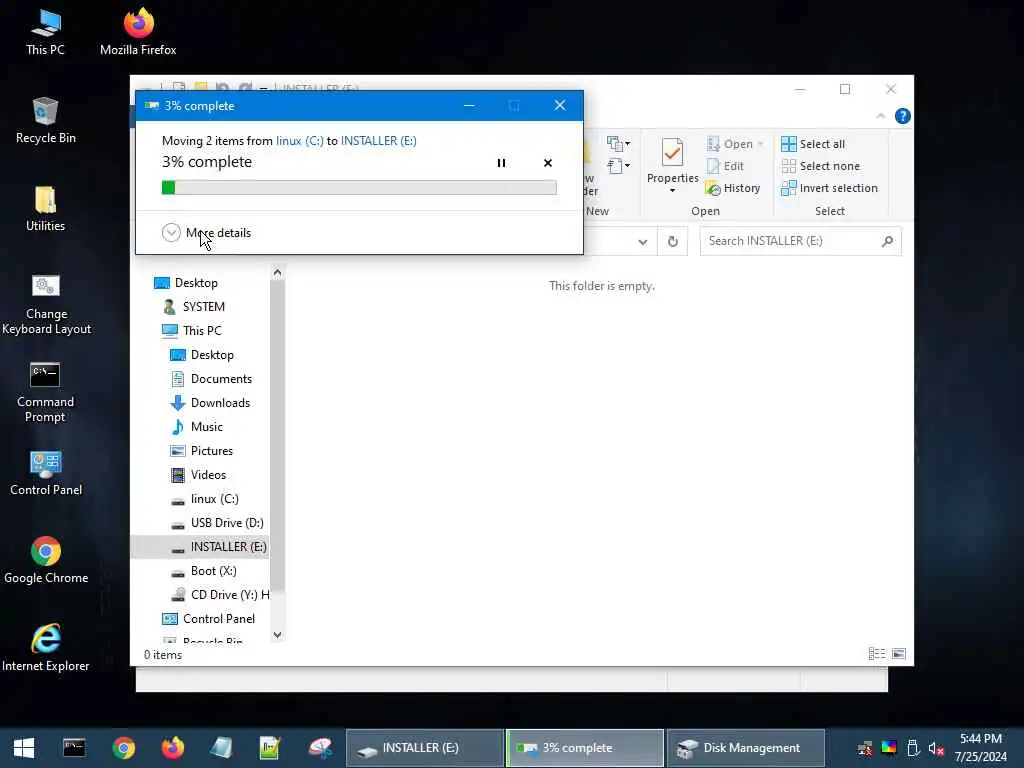Open Change Keyboard Layout desktop icon
Screen dimensions: 1024x768
coord(46,304)
